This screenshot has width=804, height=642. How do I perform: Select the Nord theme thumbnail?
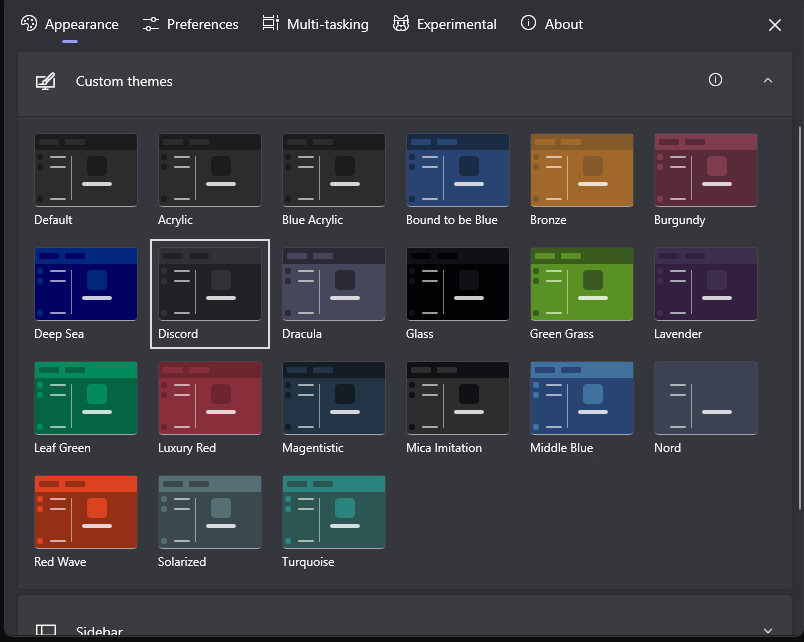[706, 398]
